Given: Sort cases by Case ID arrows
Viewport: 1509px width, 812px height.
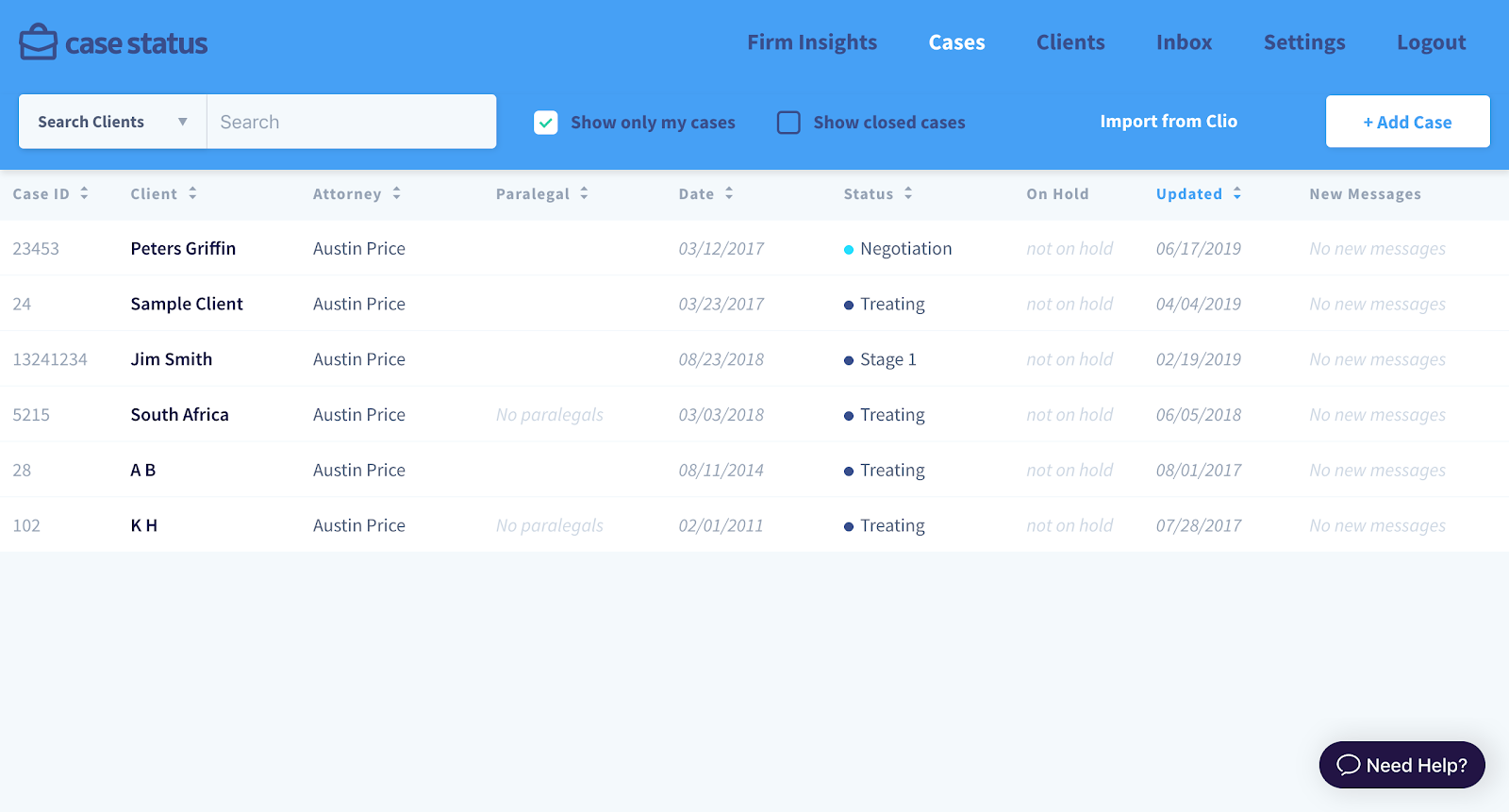Looking at the screenshot, I should [x=84, y=193].
